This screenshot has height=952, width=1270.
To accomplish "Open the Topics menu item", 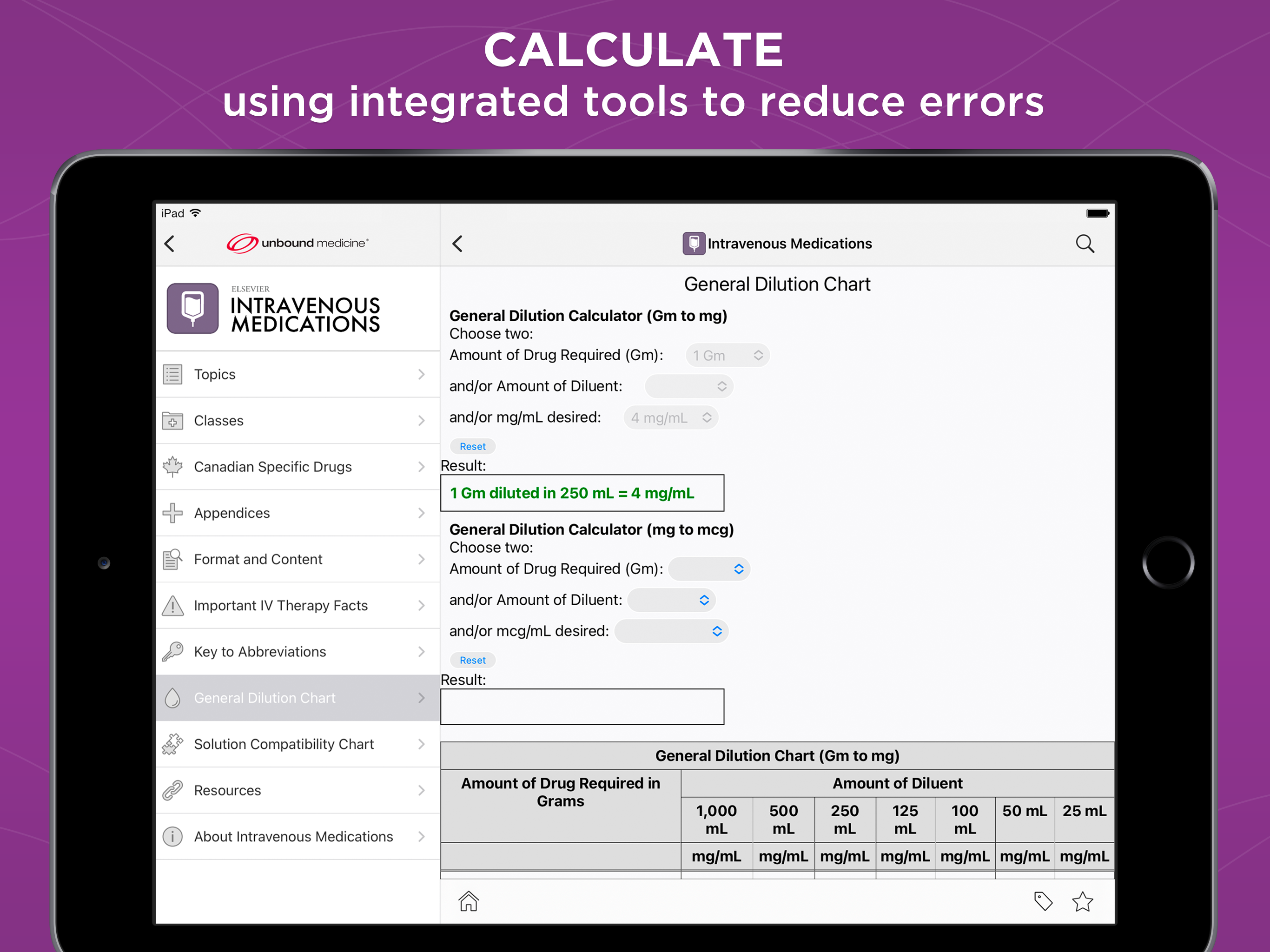I will coord(298,374).
